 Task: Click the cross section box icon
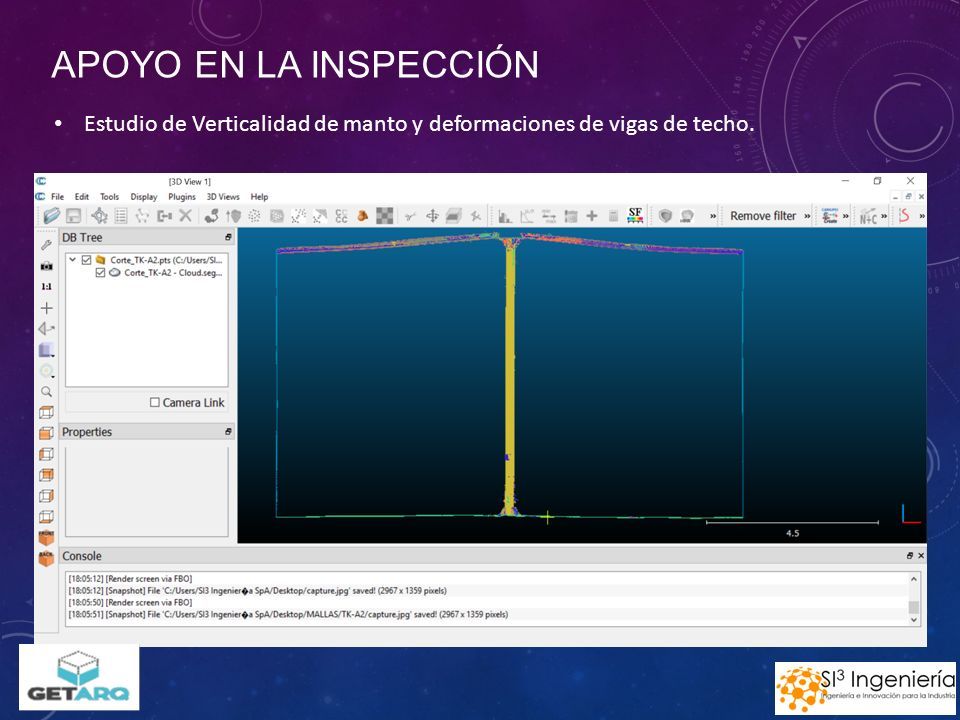click(454, 216)
